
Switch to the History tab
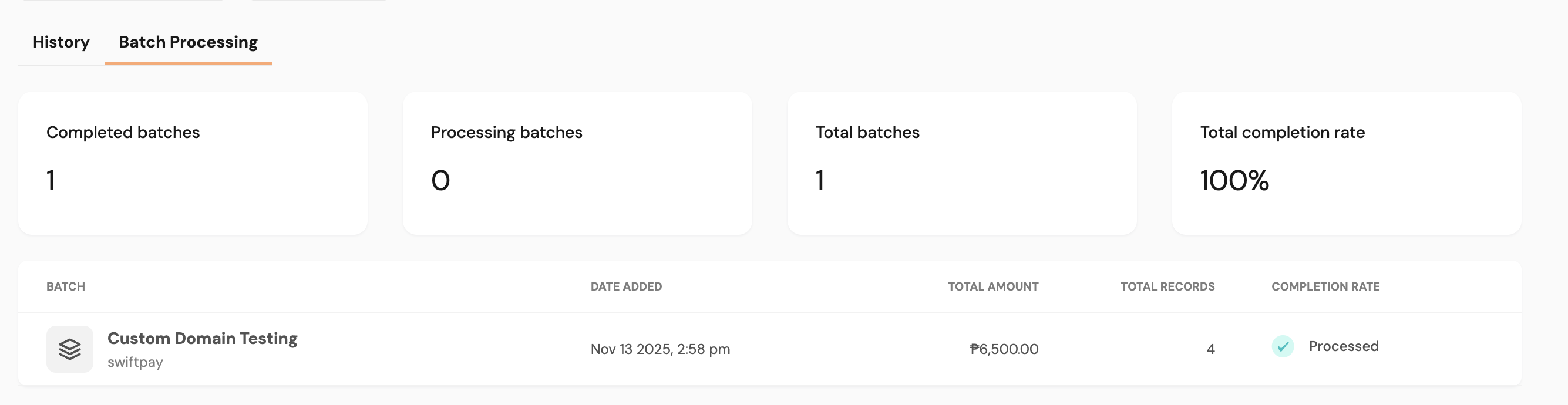[x=61, y=42]
